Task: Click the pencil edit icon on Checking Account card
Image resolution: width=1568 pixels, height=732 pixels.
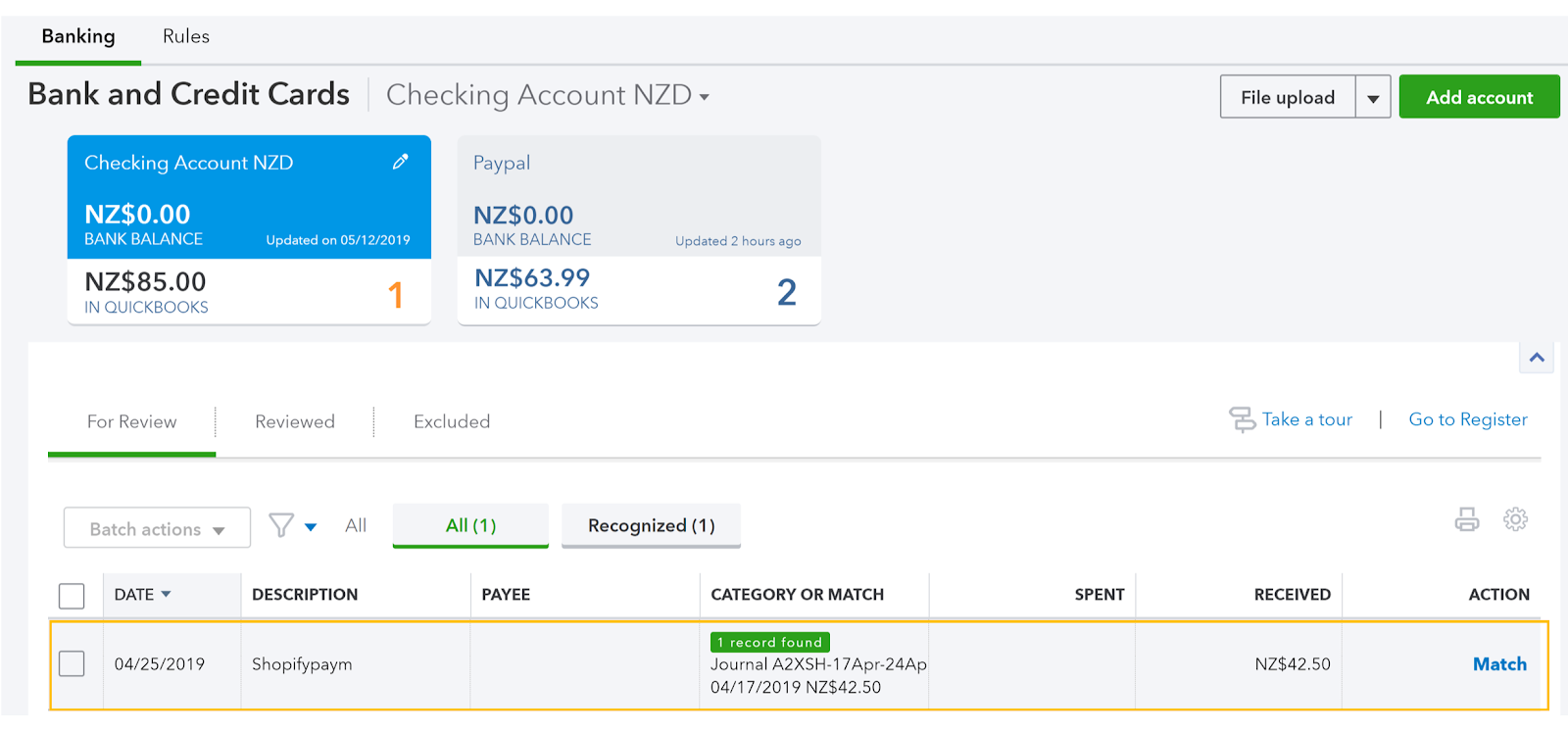Action: [400, 163]
